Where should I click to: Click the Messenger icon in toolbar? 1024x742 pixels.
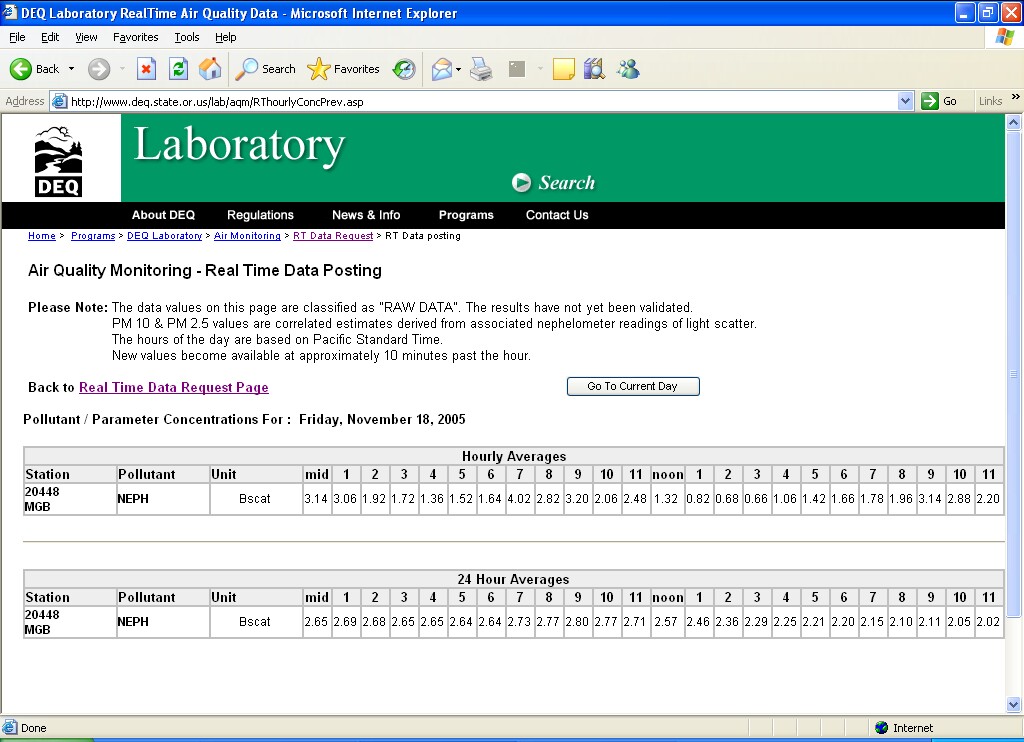628,69
